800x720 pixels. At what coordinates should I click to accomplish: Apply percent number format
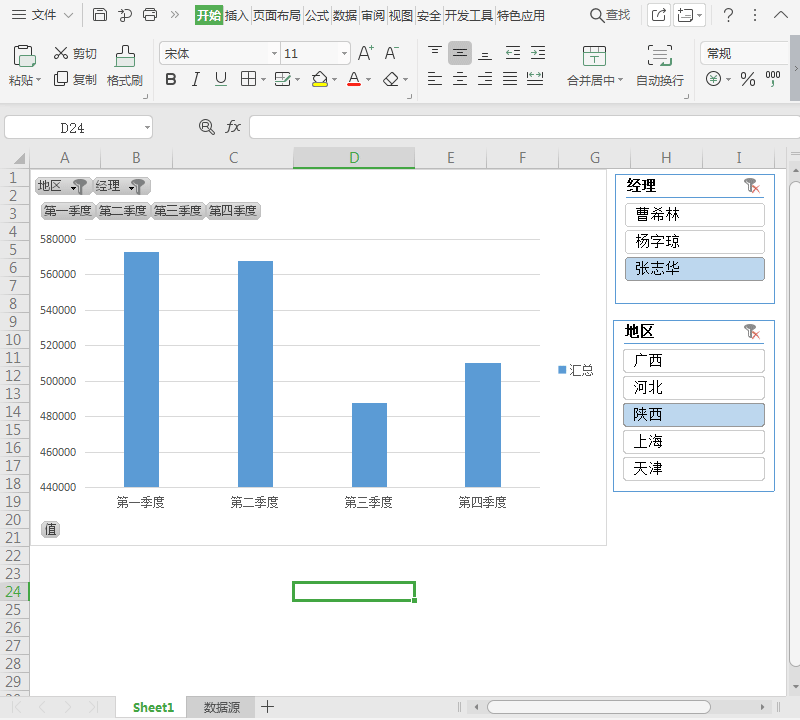pos(748,79)
